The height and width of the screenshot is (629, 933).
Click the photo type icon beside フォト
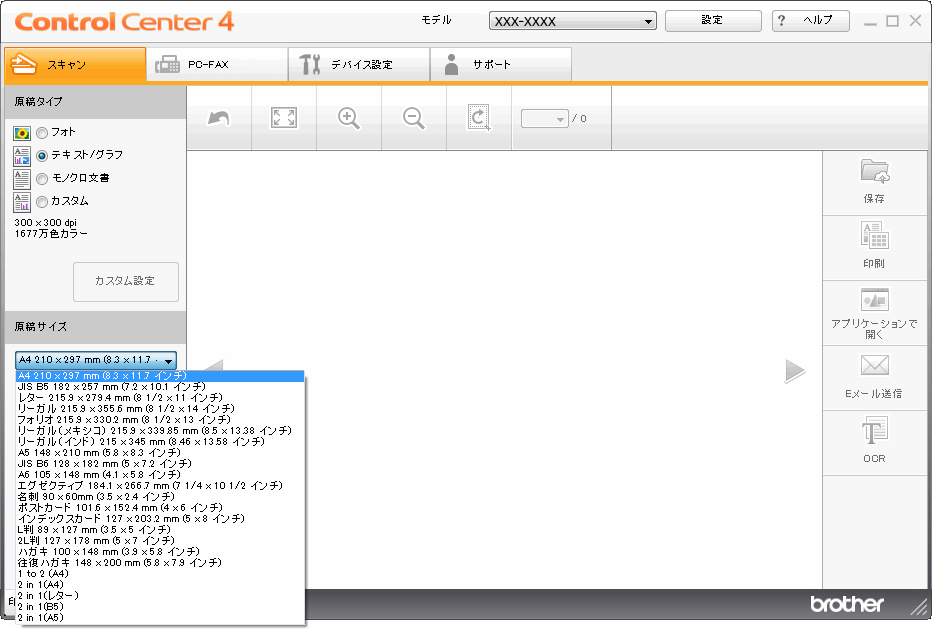tap(22, 133)
